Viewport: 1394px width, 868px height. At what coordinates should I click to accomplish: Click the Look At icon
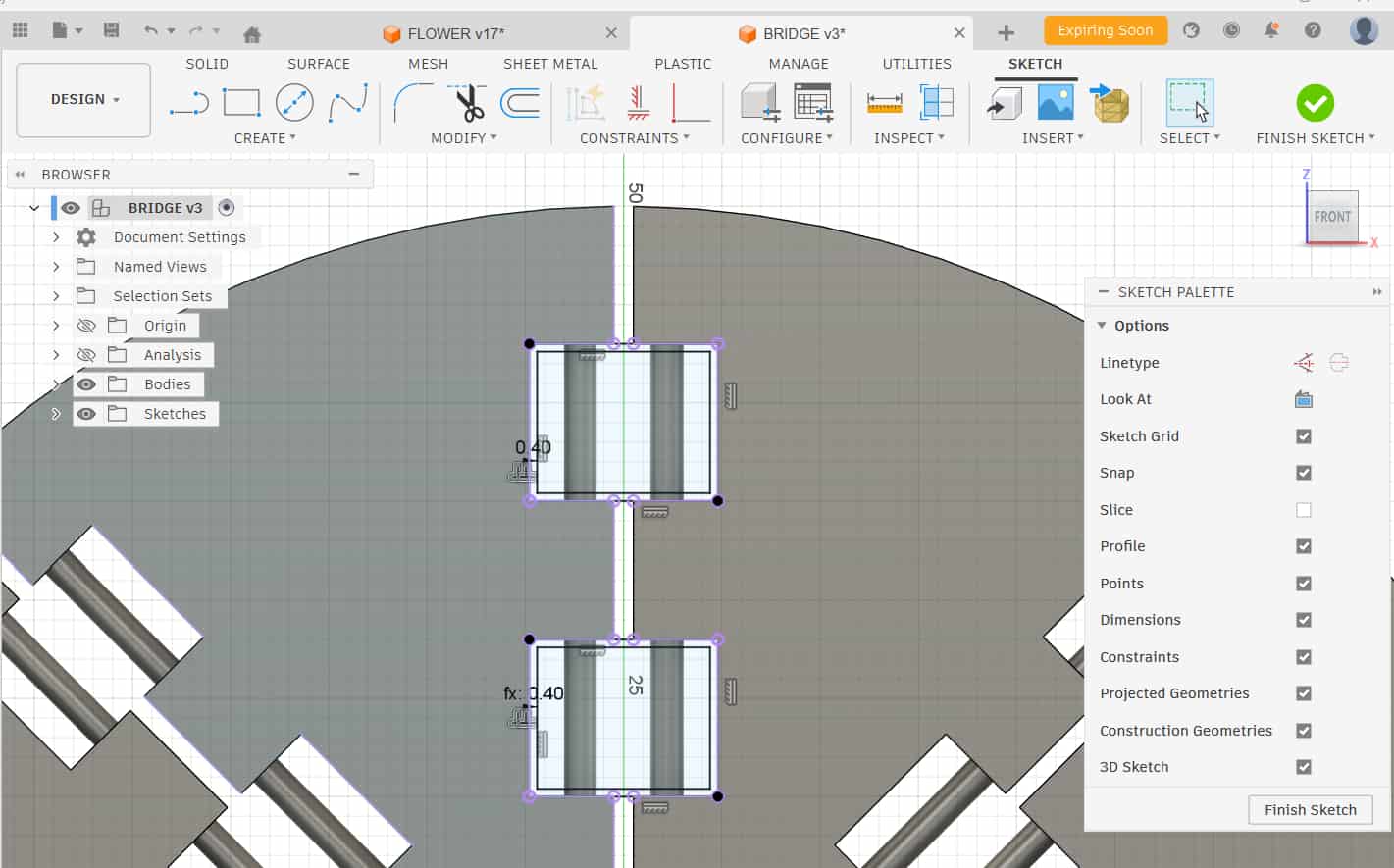pyautogui.click(x=1303, y=399)
